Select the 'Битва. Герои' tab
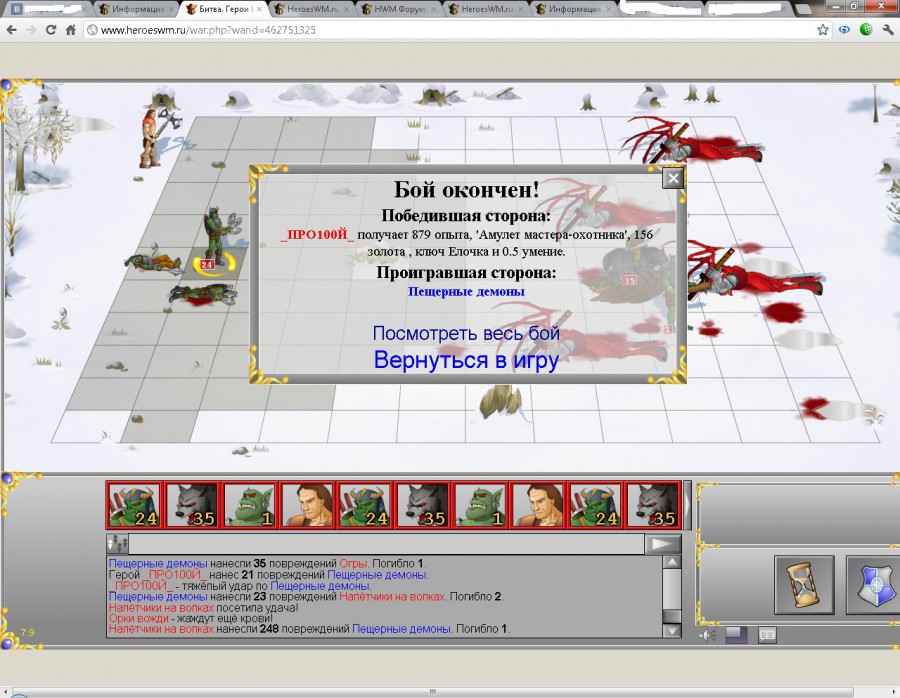The width and height of the screenshot is (900, 698). coord(223,9)
